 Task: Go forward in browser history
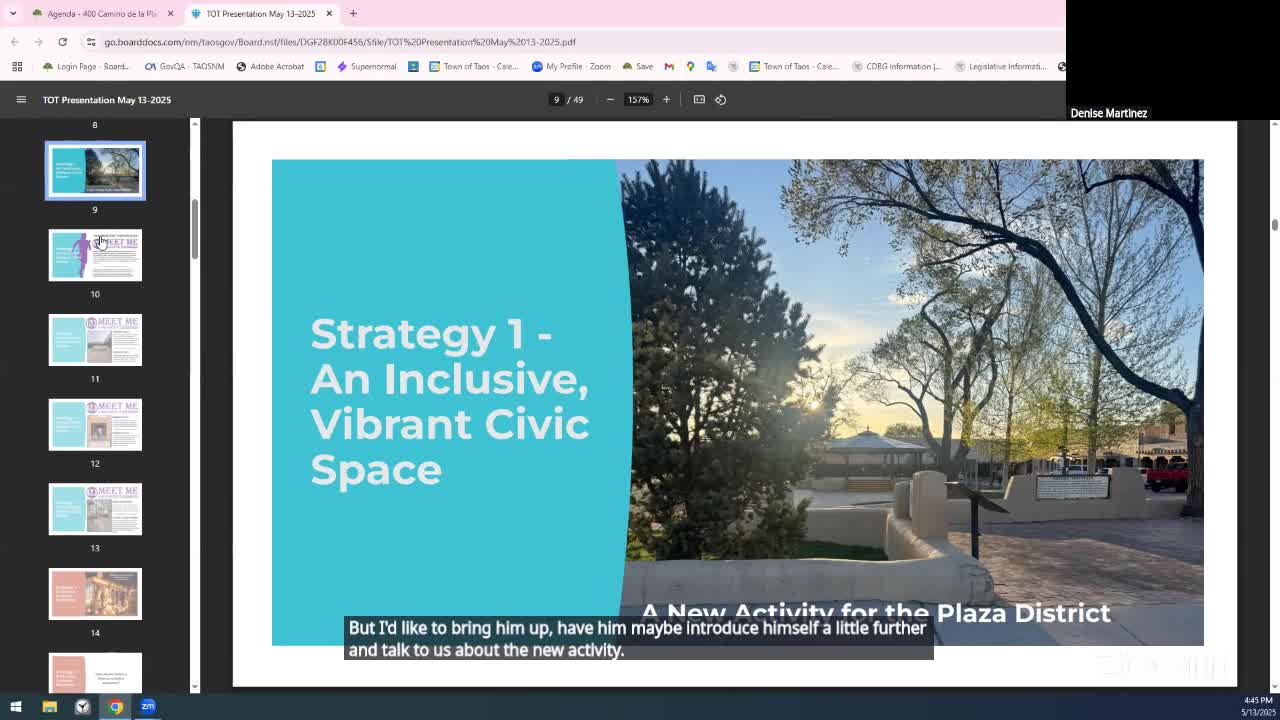[x=38, y=42]
